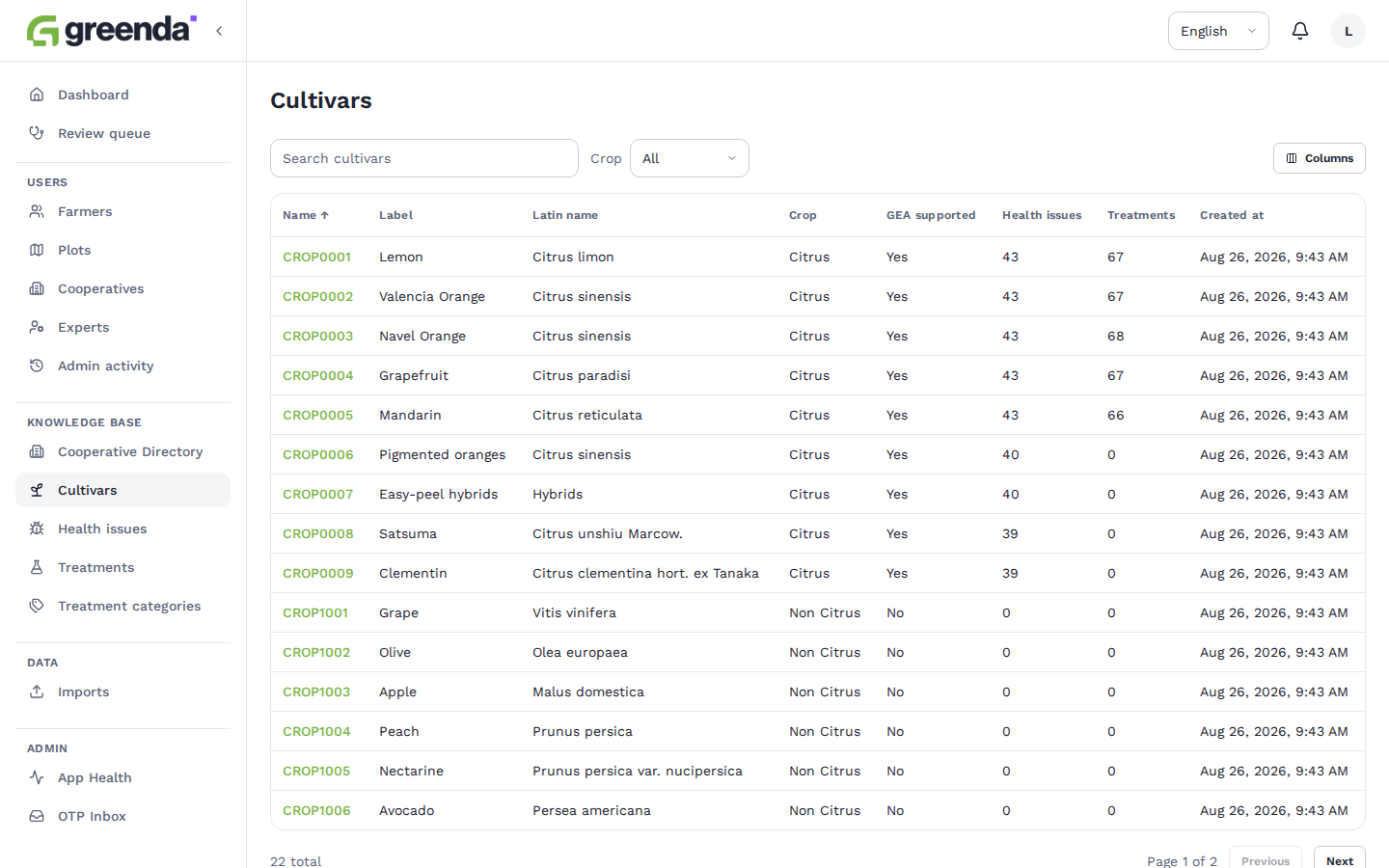
Task: Click 'Citrus clementina hort. ex Tanaka' cell
Action: coord(645,573)
